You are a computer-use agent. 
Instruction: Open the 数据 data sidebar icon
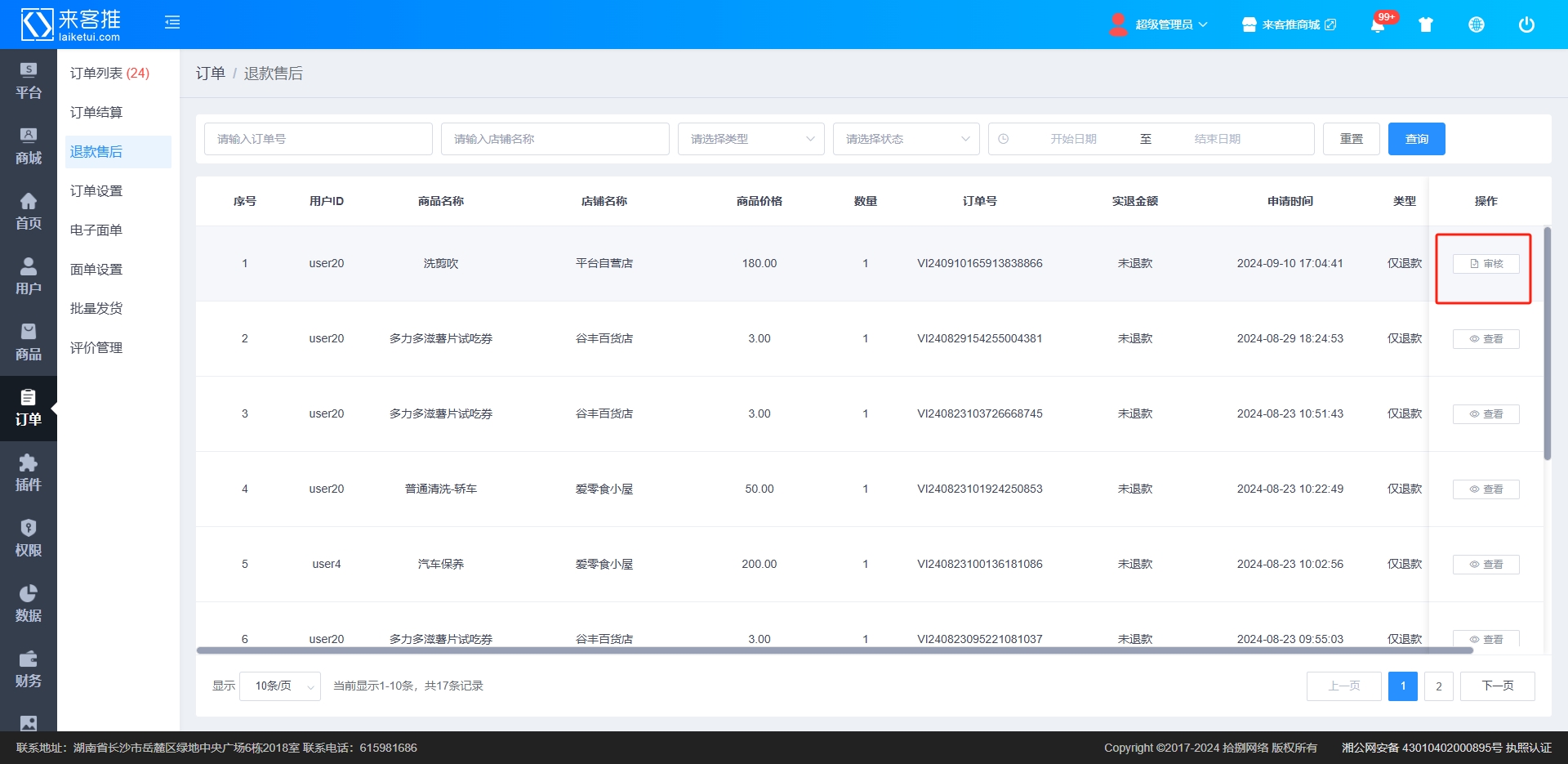click(x=29, y=604)
